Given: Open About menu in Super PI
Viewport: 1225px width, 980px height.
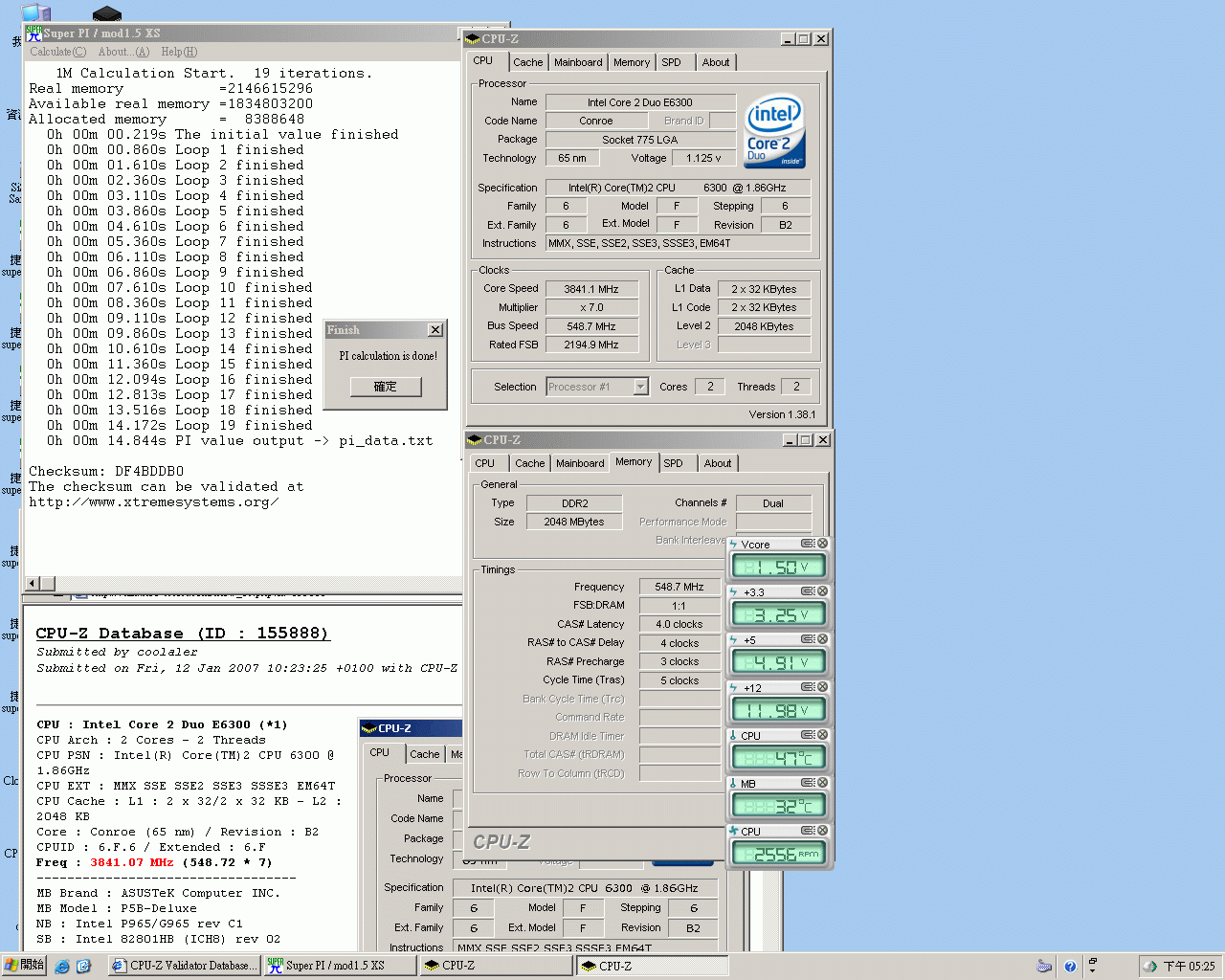Looking at the screenshot, I should tap(123, 52).
